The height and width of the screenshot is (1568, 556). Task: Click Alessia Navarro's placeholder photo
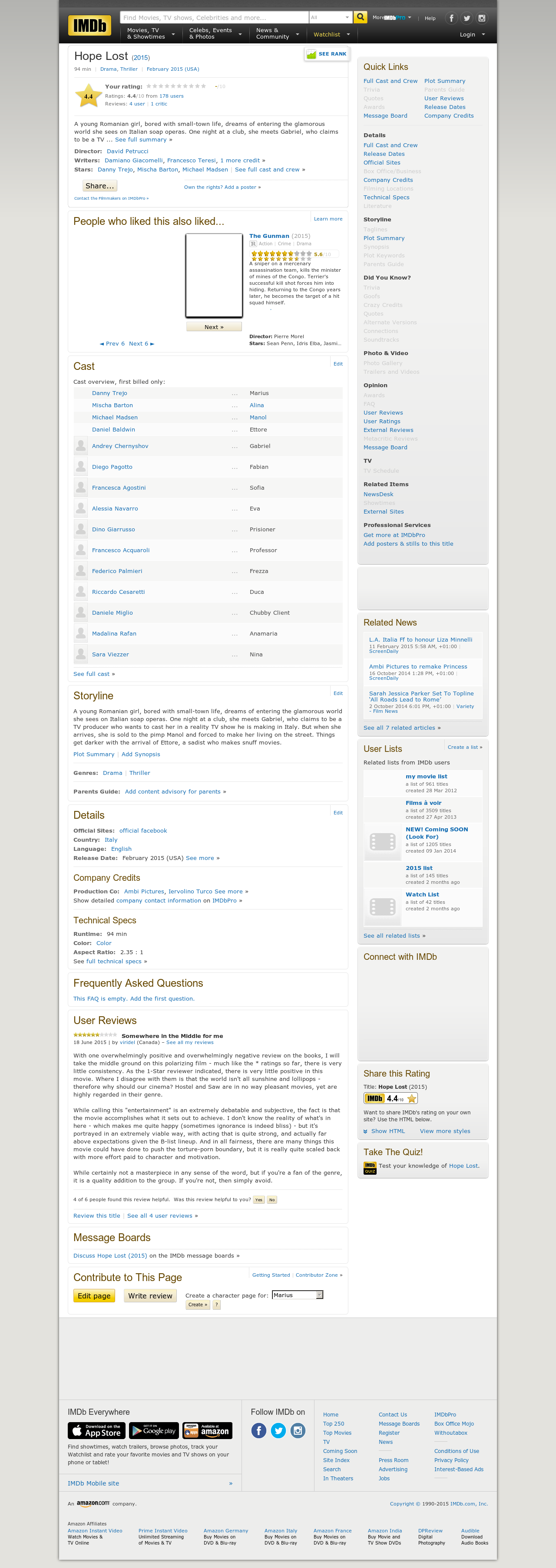point(80,509)
